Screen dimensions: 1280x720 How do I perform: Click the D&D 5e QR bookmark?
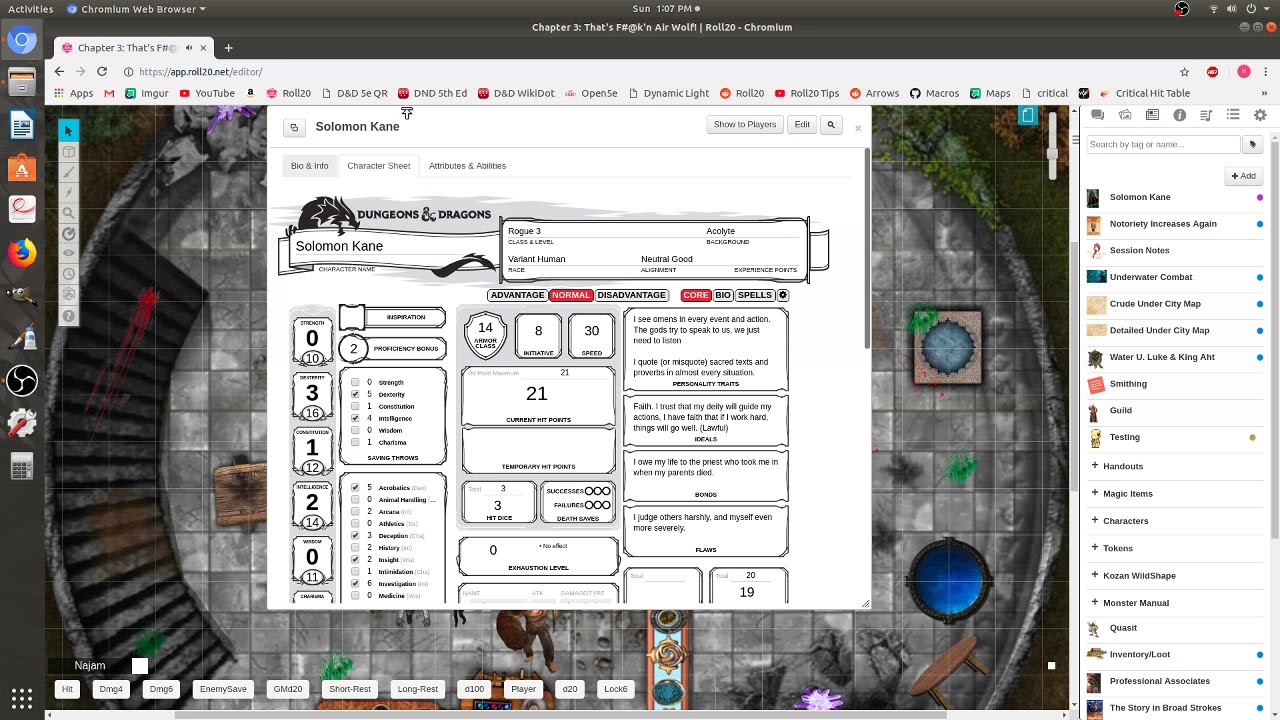coord(355,93)
